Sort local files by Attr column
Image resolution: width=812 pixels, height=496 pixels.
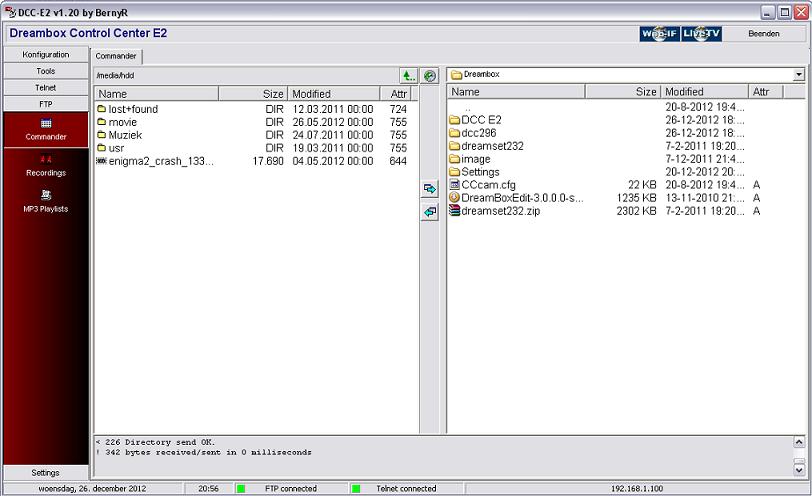coord(766,92)
